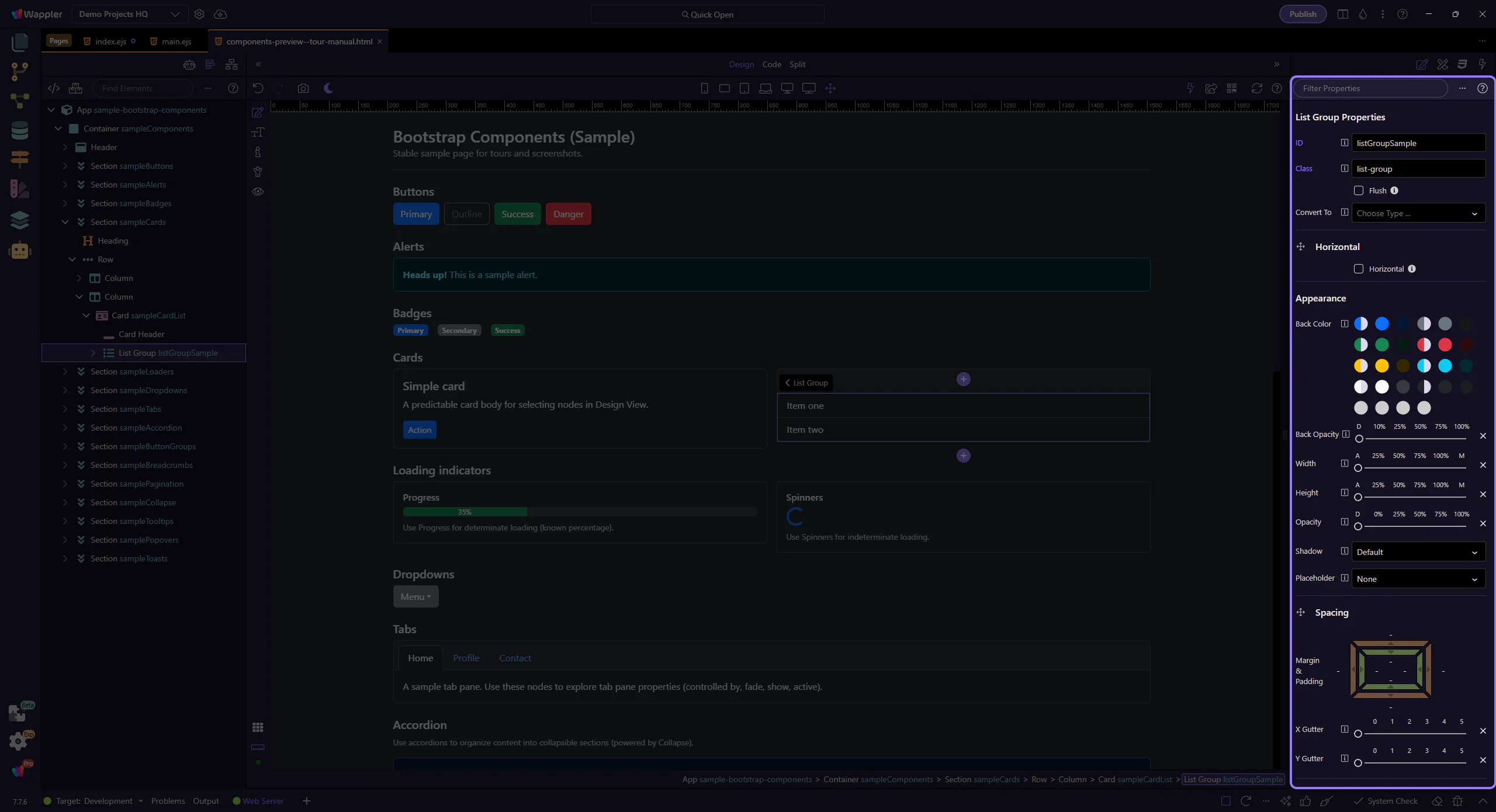Click the Filter Properties input field

pos(1370,88)
